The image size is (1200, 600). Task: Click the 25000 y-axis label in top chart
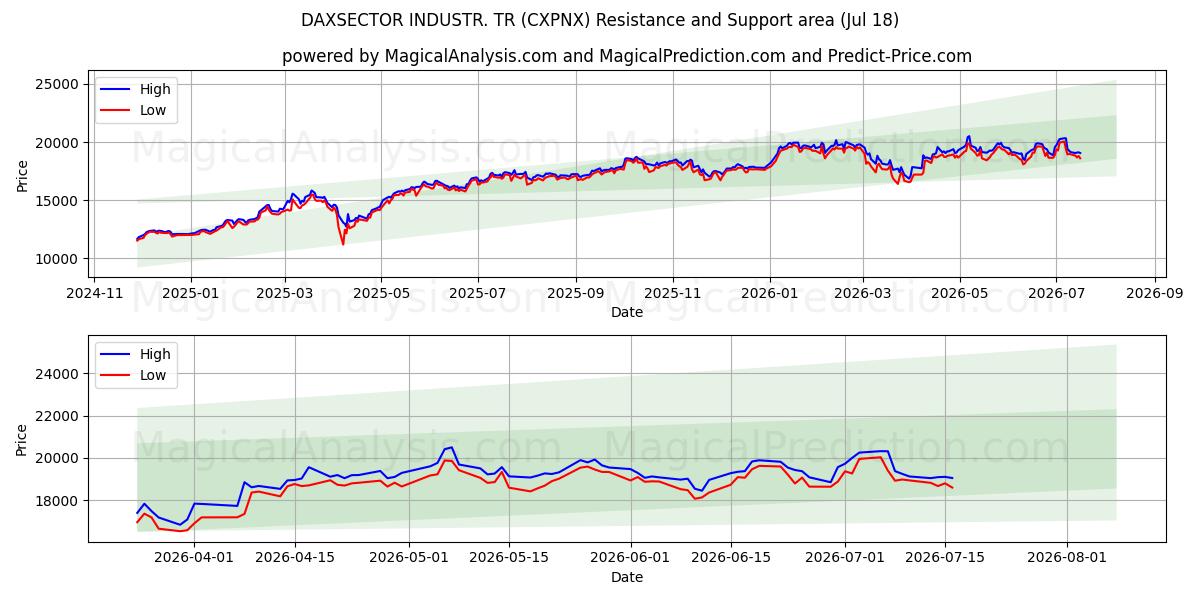coord(58,85)
